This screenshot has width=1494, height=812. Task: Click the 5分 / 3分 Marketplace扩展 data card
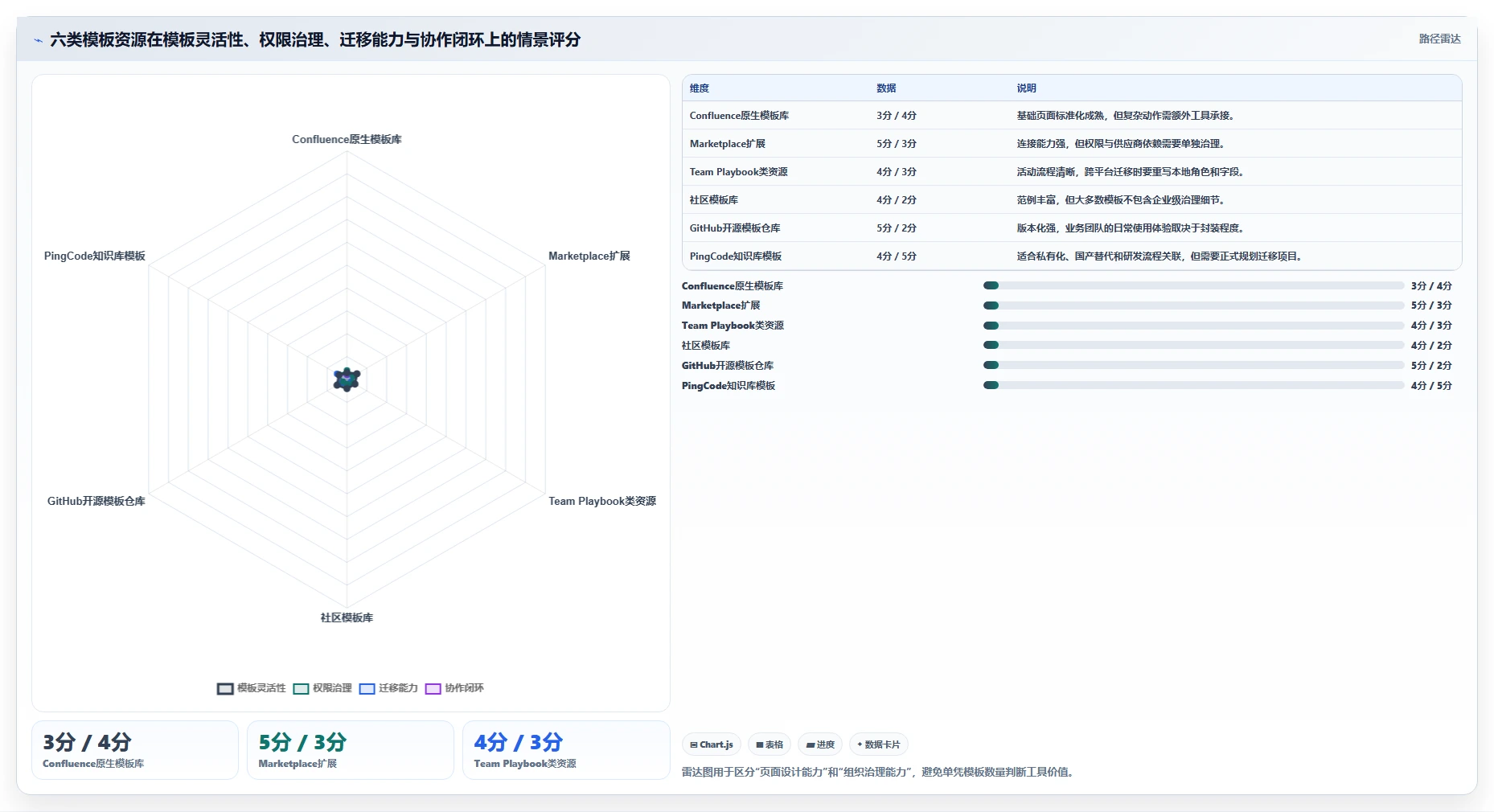[351, 750]
